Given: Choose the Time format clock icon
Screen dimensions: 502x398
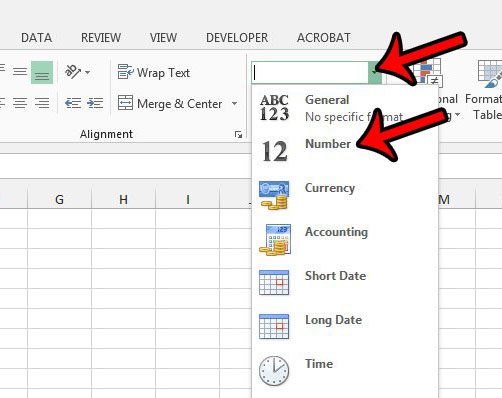Looking at the screenshot, I should (x=274, y=371).
